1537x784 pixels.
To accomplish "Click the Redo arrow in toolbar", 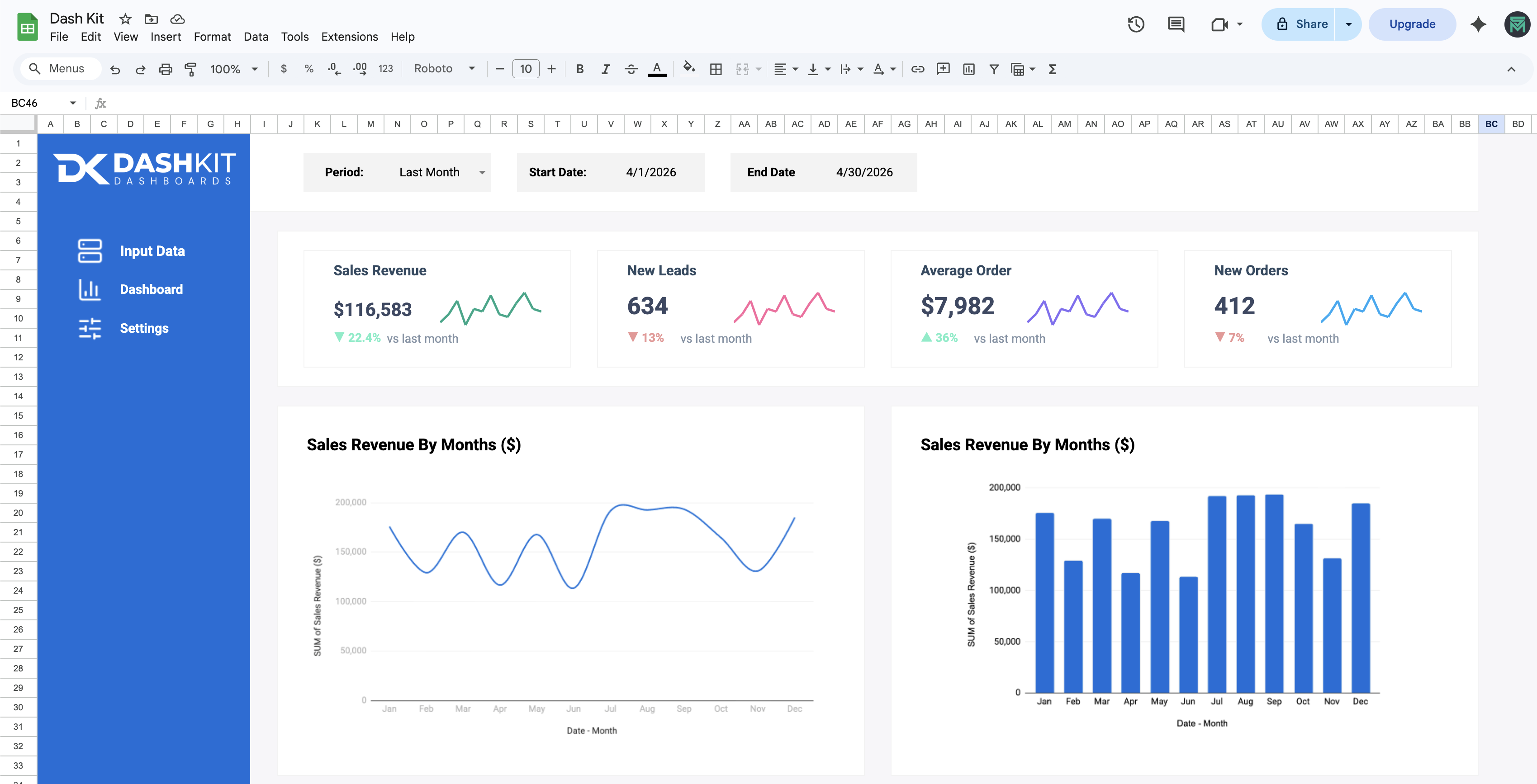I will point(140,69).
